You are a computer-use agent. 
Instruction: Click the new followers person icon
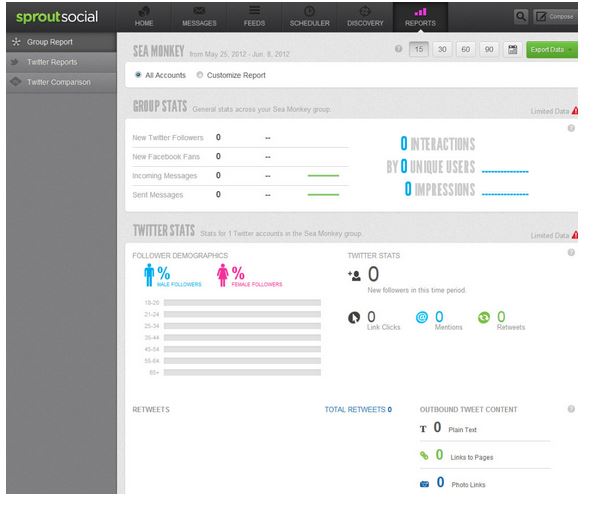coord(355,275)
